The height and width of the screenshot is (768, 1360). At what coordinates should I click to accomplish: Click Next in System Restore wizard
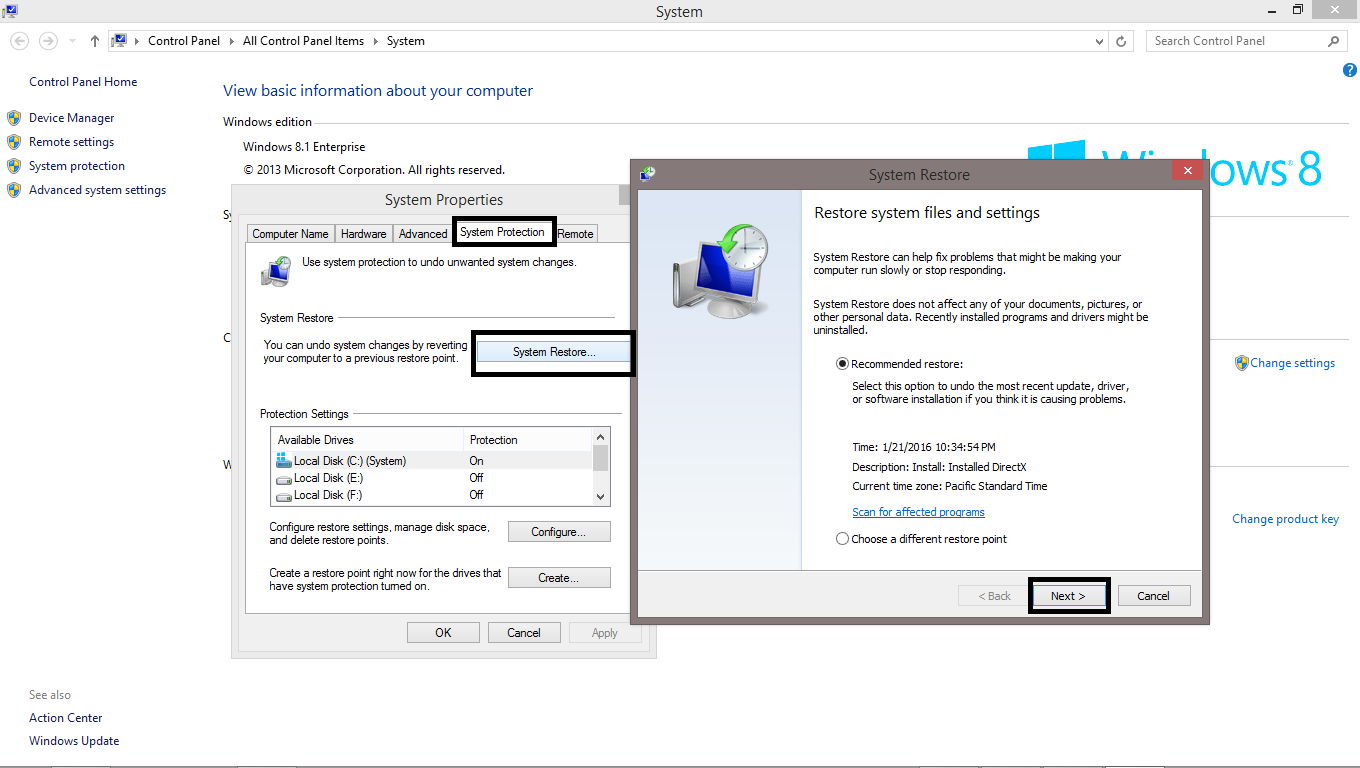click(x=1068, y=596)
